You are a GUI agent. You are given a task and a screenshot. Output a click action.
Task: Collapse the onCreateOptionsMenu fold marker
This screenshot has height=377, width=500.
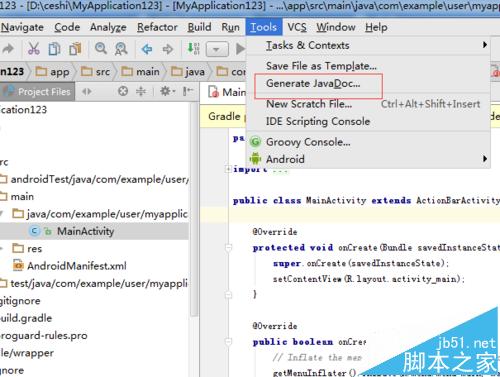[229, 342]
